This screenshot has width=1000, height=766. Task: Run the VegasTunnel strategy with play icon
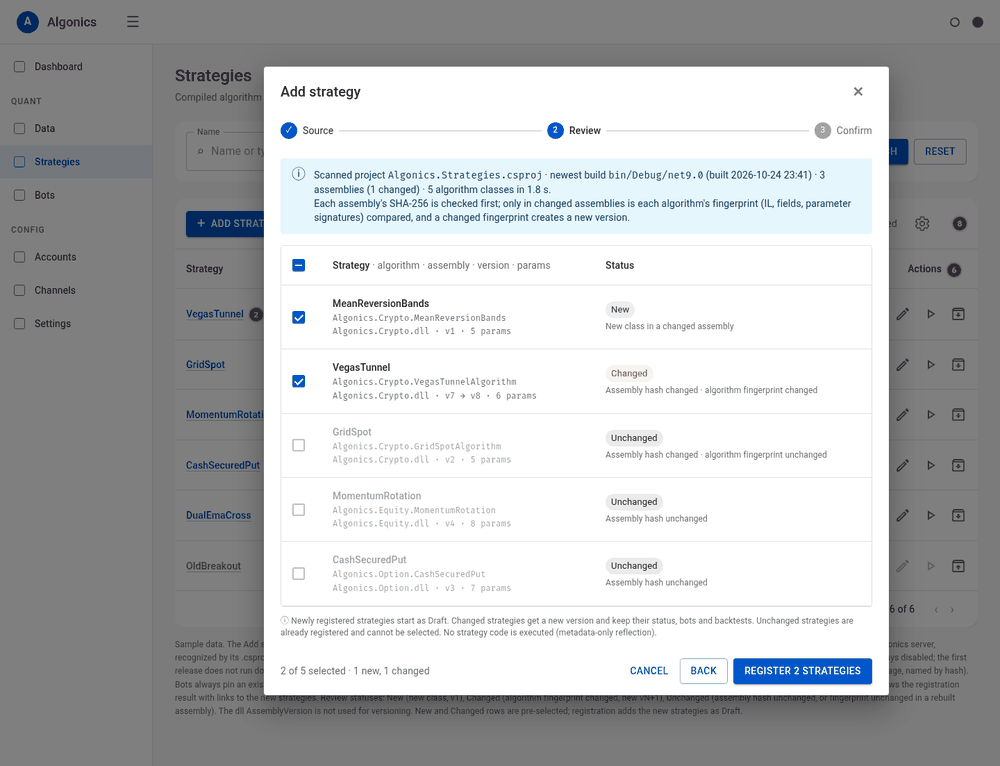tap(930, 314)
